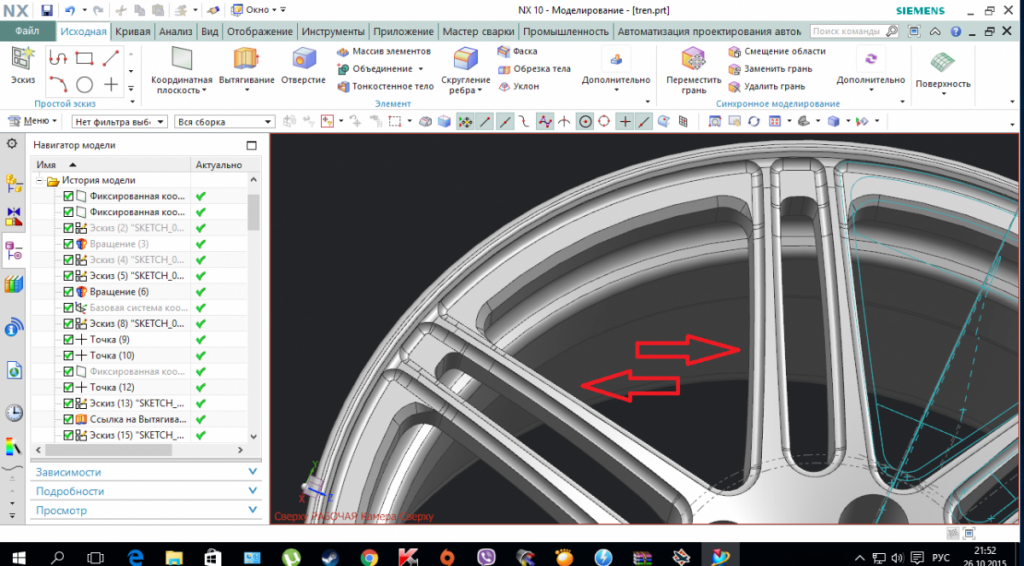This screenshot has height=566, width=1024.
Task: Sort by the Имя column header
Action: tap(110, 165)
